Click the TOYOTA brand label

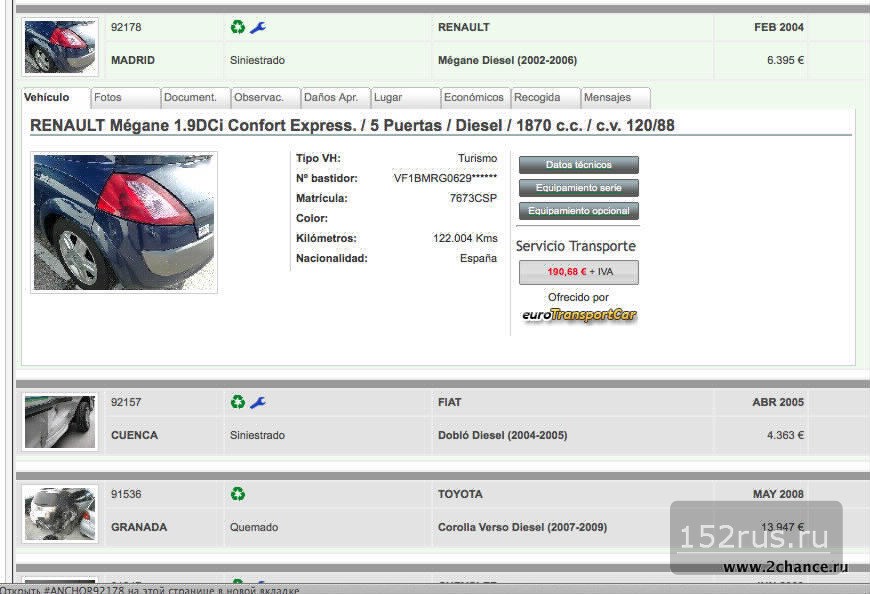click(460, 494)
